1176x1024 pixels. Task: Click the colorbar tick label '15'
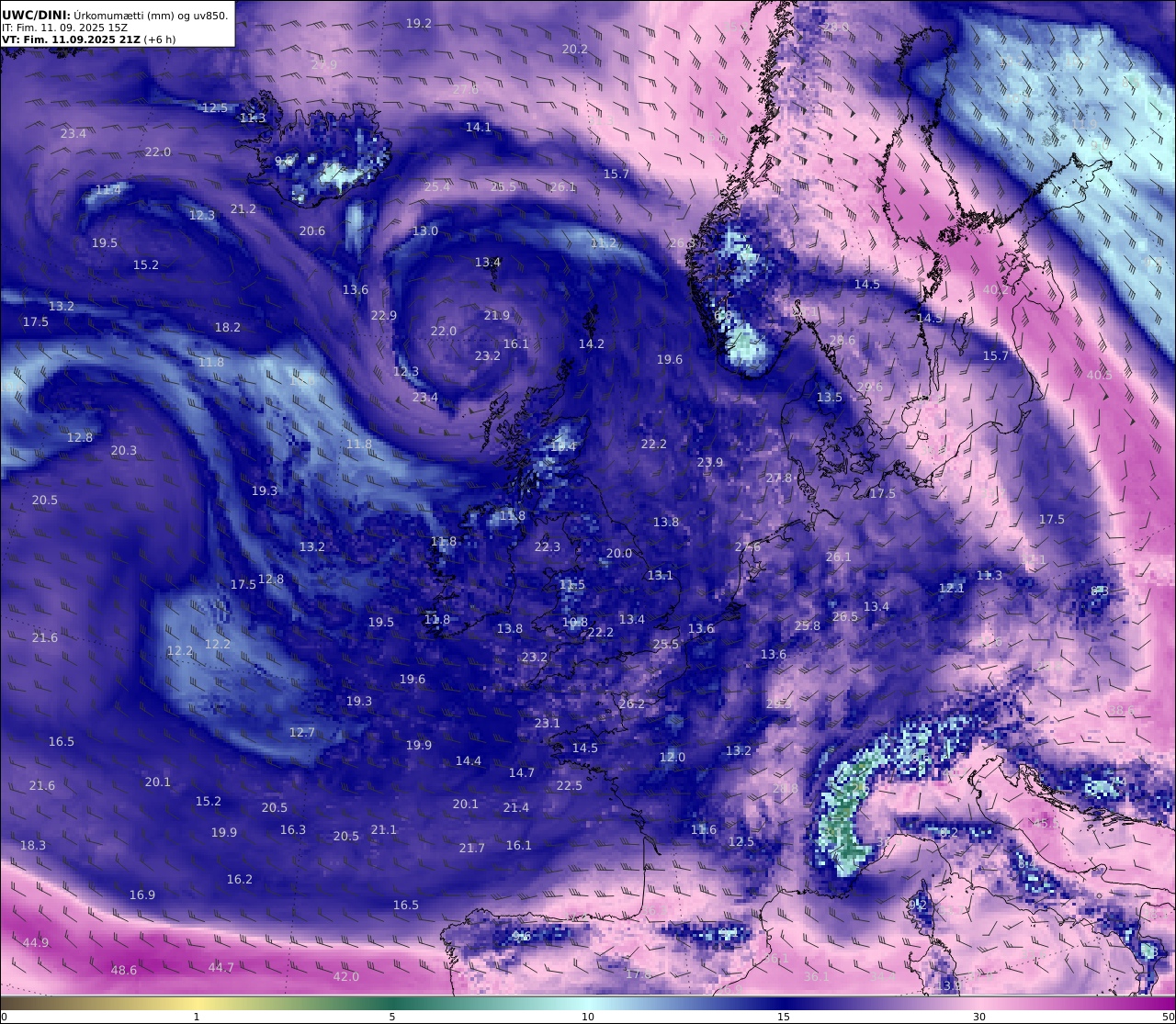tap(784, 1017)
